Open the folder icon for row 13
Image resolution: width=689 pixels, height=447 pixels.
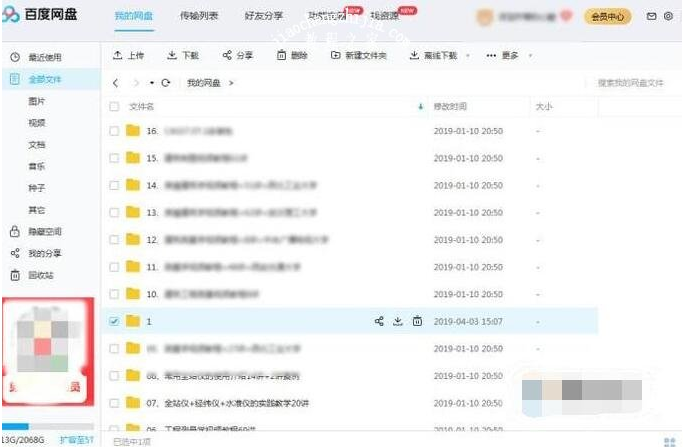[133, 212]
